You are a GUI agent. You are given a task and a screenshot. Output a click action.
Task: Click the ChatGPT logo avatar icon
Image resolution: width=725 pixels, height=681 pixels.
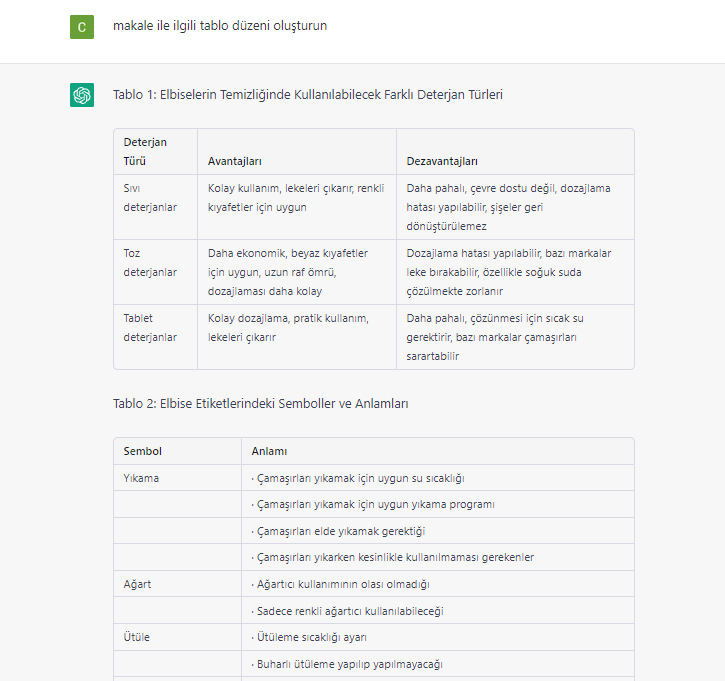[x=82, y=95]
